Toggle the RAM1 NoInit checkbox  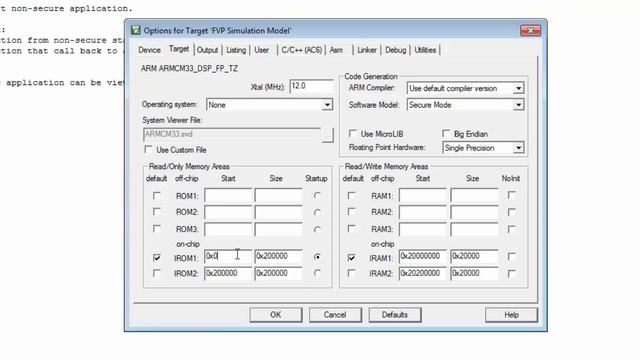click(511, 195)
